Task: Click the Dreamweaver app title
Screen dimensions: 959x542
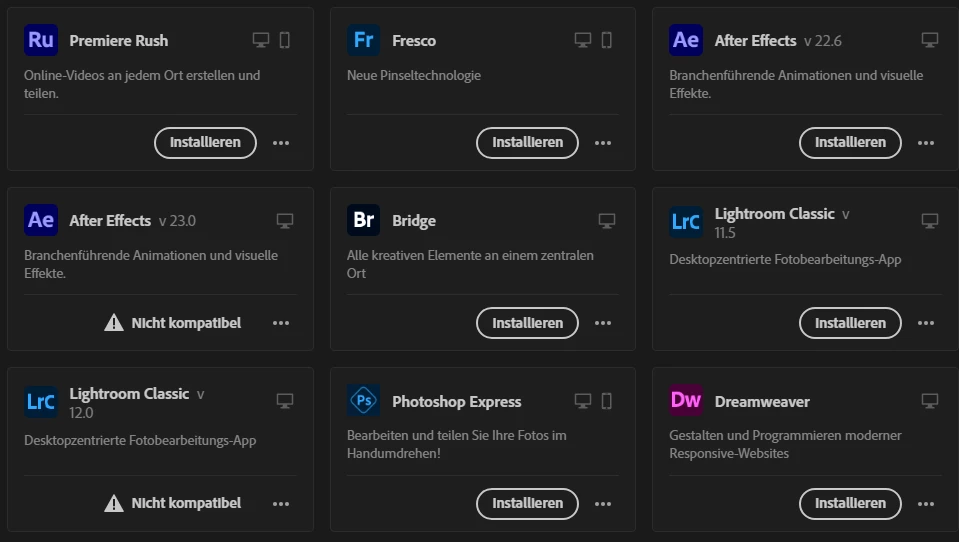Action: point(762,401)
